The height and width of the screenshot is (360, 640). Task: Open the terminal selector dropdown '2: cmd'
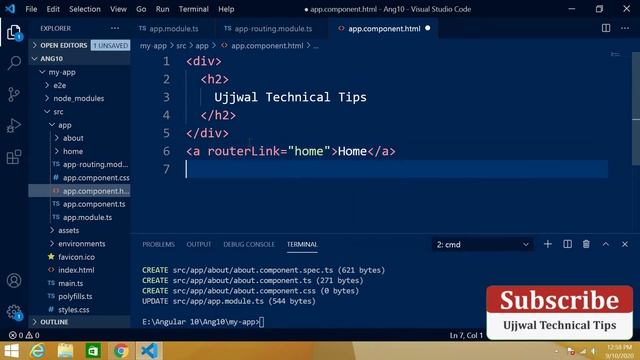pyautogui.click(x=482, y=244)
